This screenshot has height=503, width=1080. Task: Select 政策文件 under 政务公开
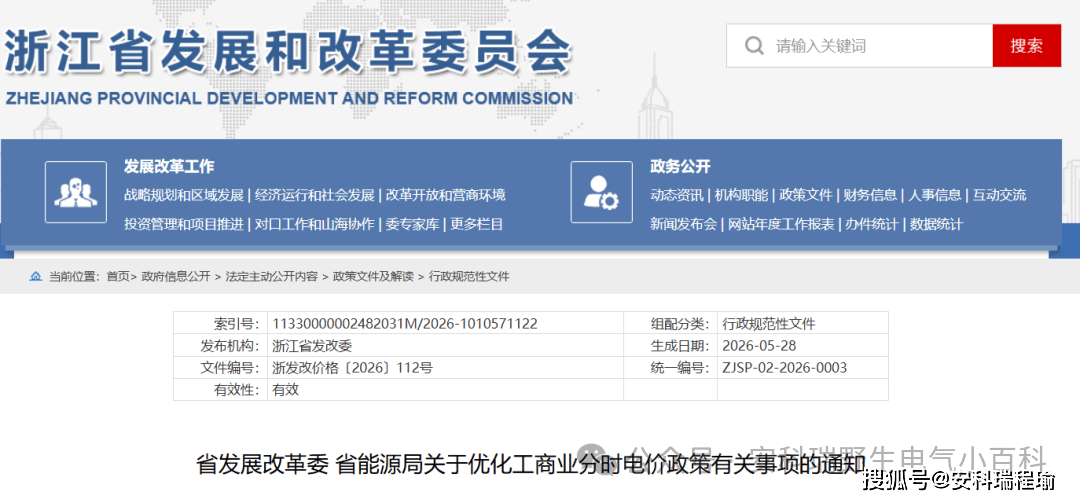coord(806,195)
